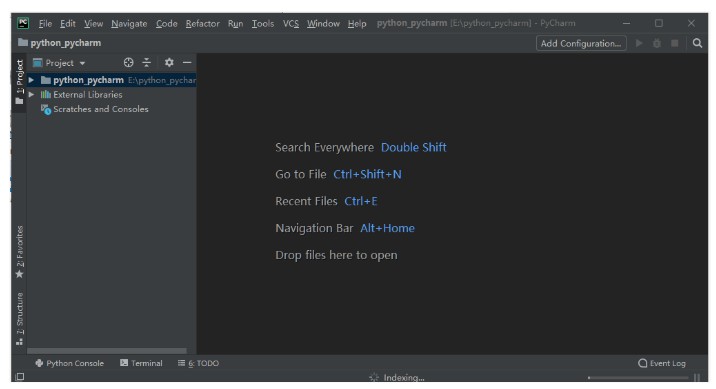The height and width of the screenshot is (389, 716).
Task: Click the Alt+Home shortcut hint
Action: coord(387,228)
